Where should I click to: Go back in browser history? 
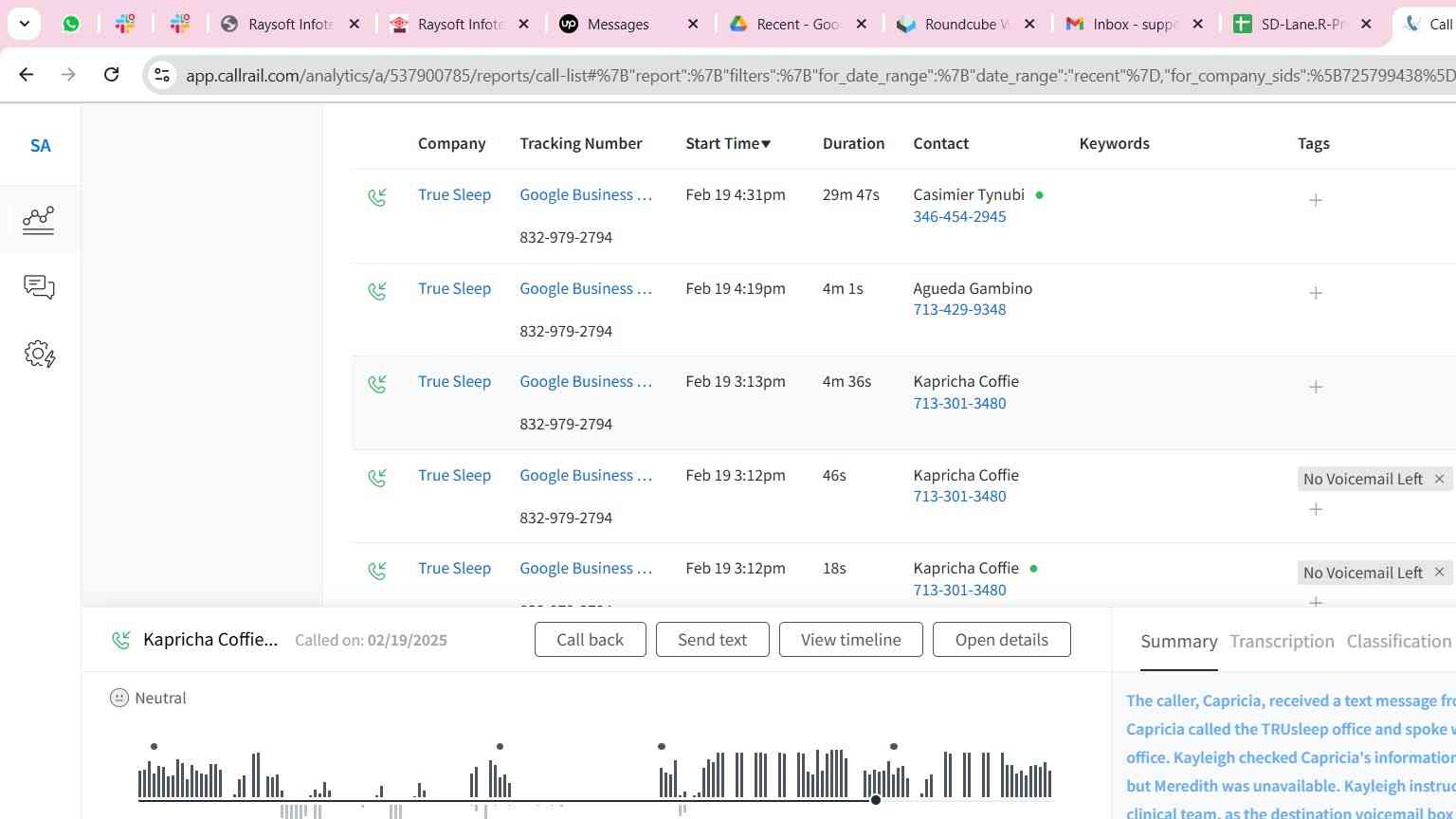26,74
